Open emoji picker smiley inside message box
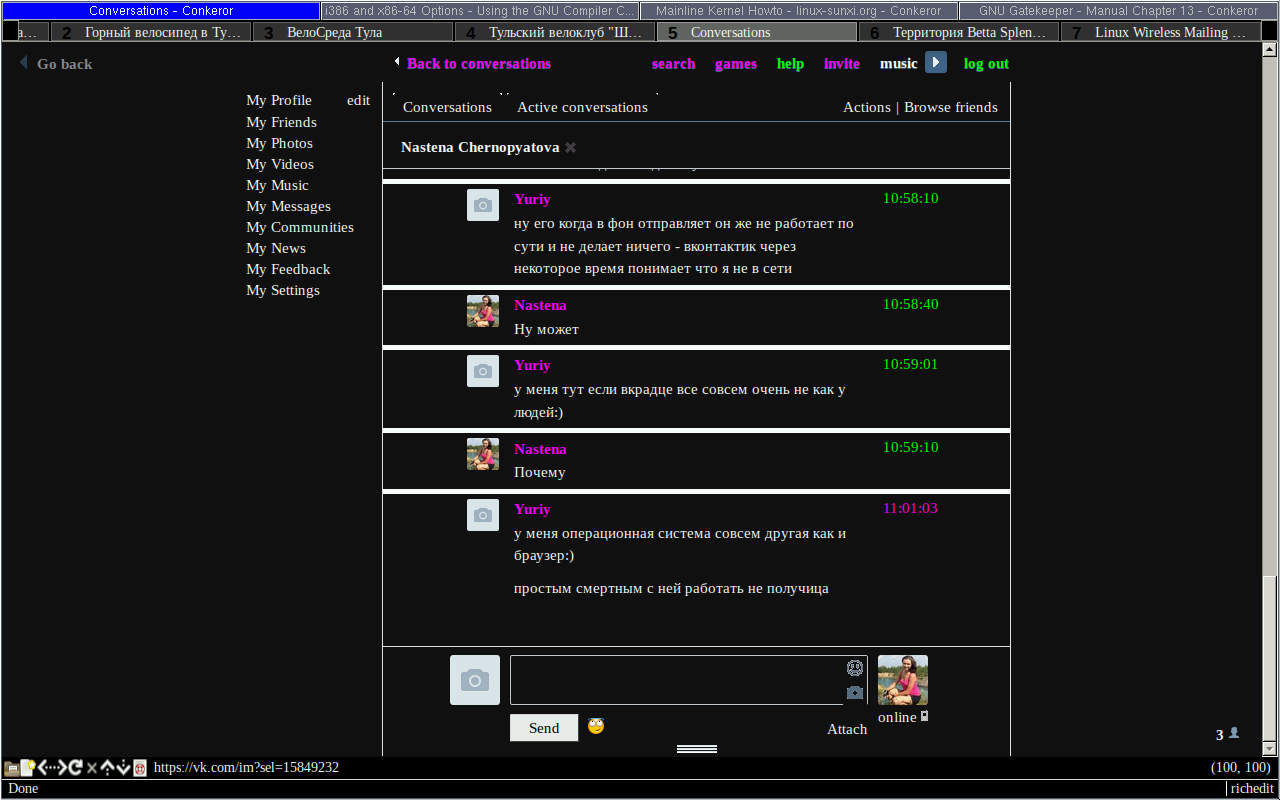 (x=855, y=668)
